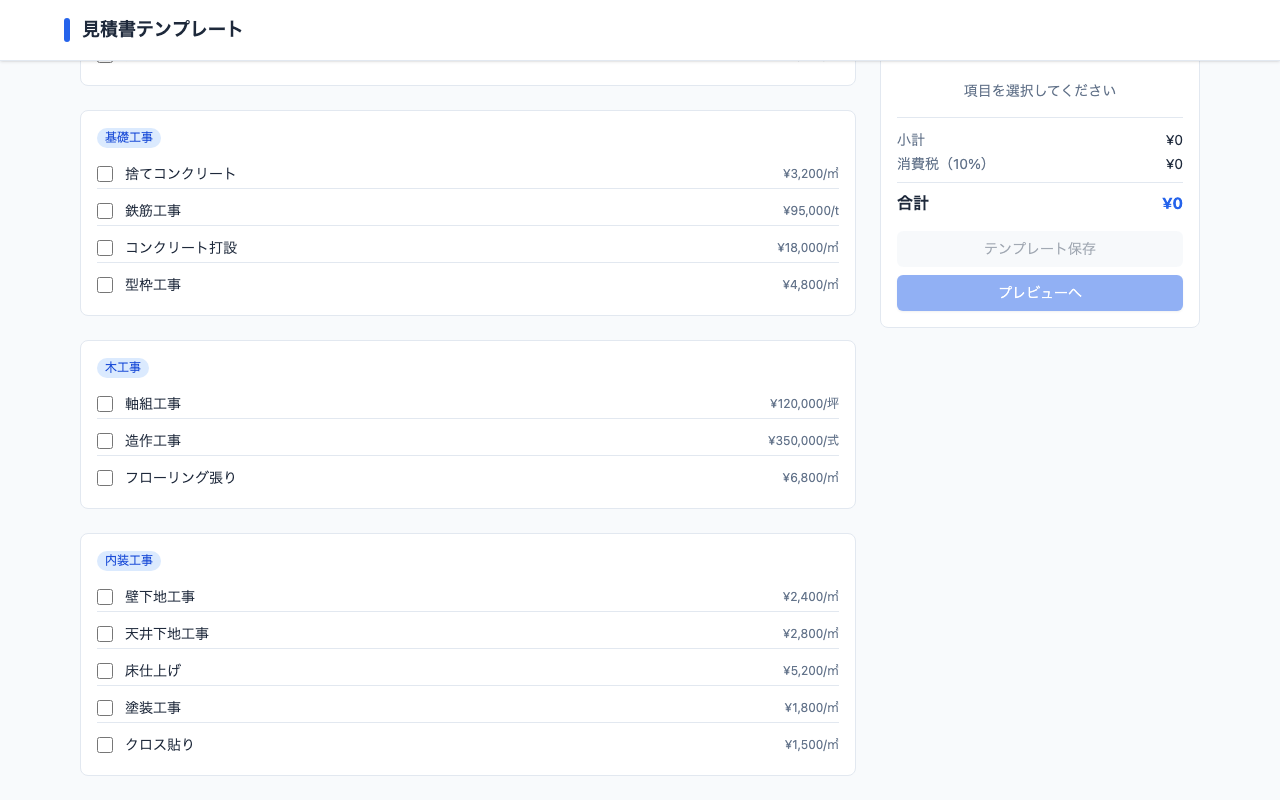
Task: Check the 軸組工事 checkbox
Action: 105,404
